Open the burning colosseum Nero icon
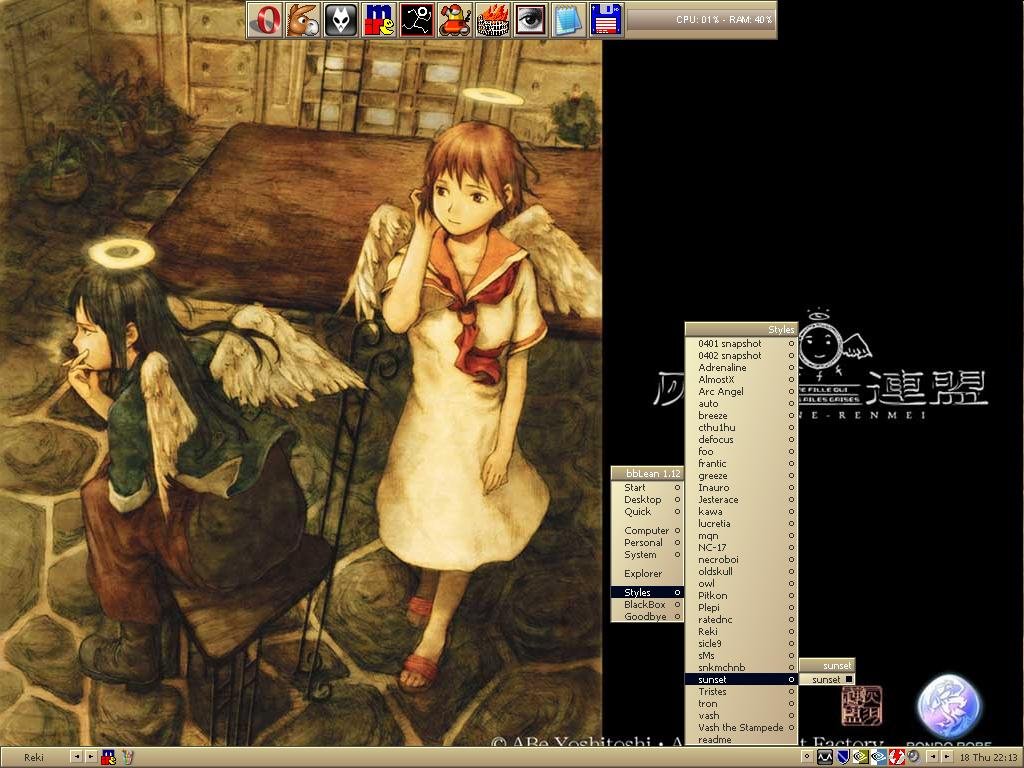The width and height of the screenshot is (1024, 768). [x=492, y=20]
